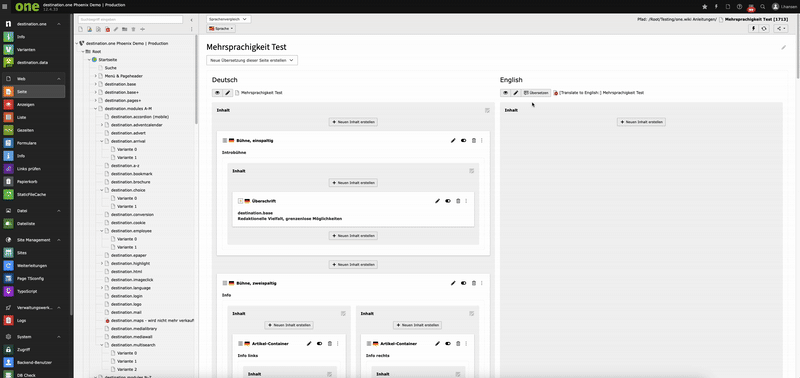The height and width of the screenshot is (378, 800).
Task: Open the bookmarks star in top bar
Action: (705, 7)
